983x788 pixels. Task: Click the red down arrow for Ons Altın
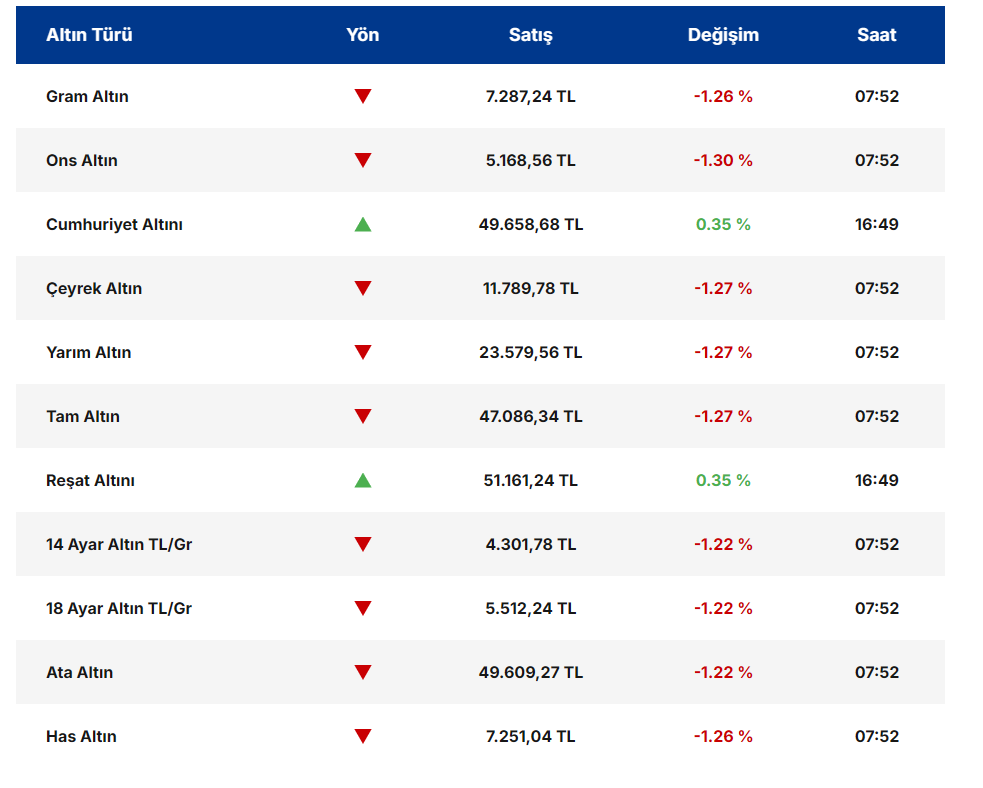(363, 161)
